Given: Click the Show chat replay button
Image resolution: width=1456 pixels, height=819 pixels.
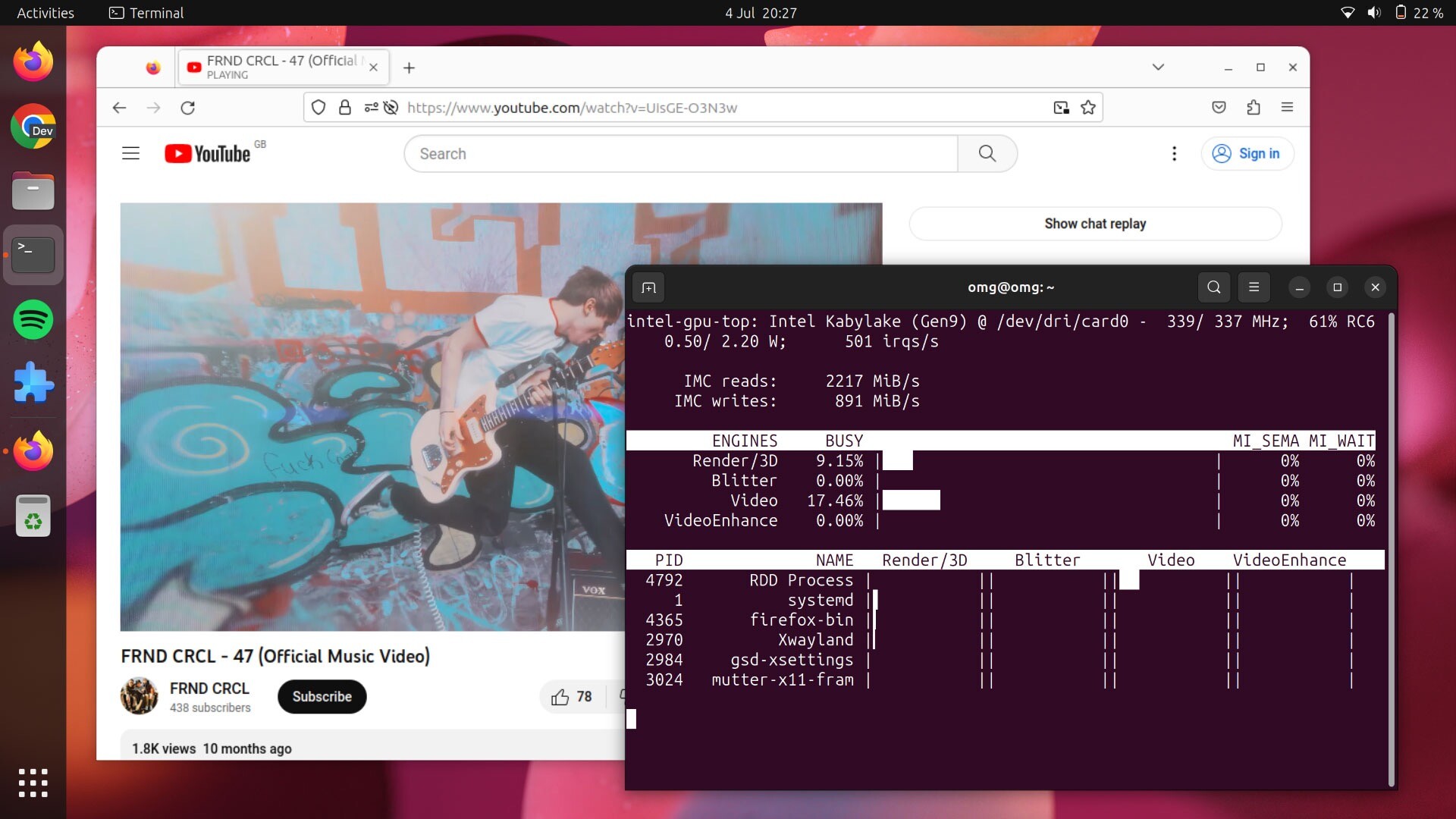Looking at the screenshot, I should (x=1094, y=224).
